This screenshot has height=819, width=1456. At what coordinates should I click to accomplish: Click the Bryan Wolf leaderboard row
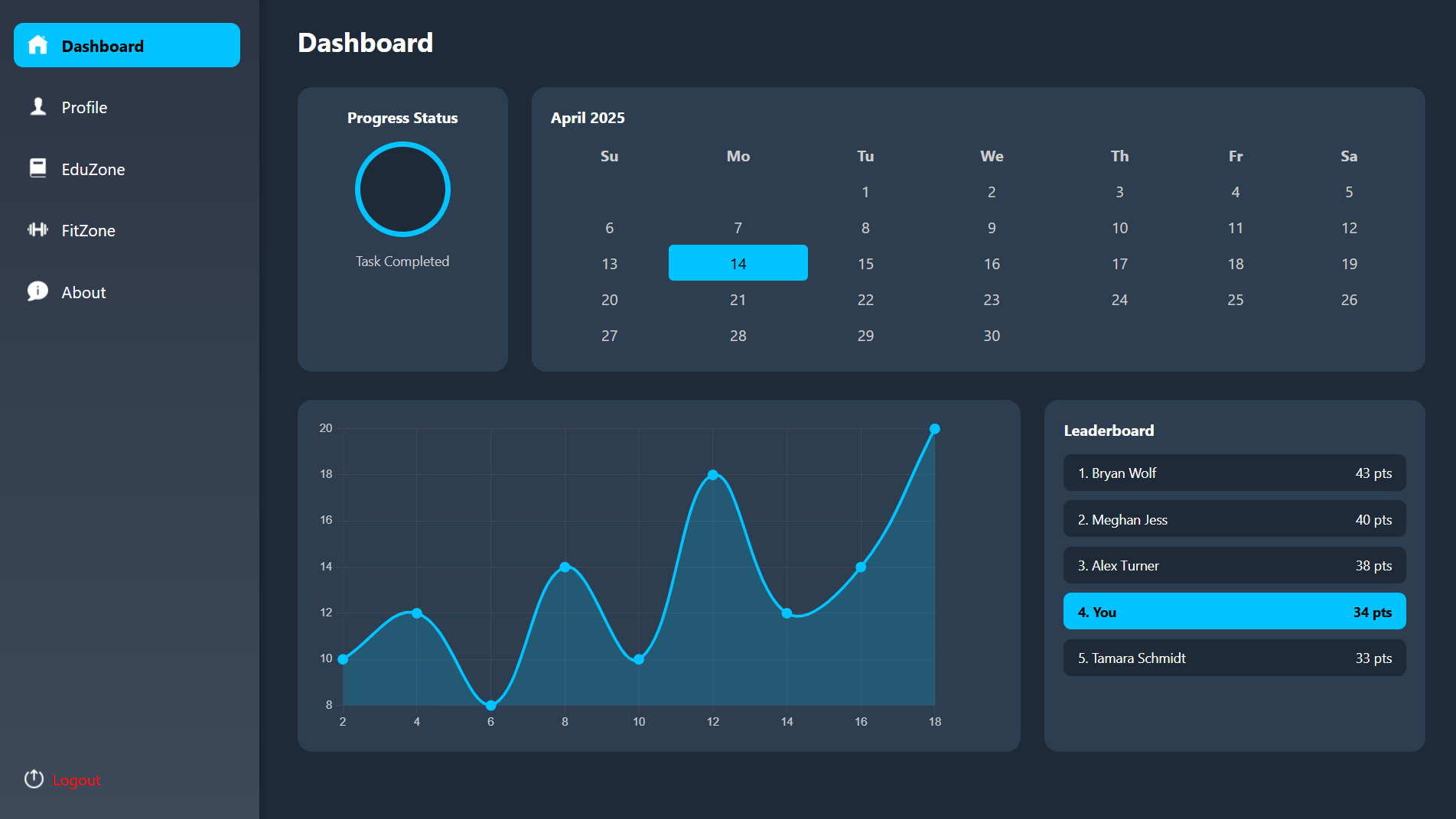[x=1235, y=473]
